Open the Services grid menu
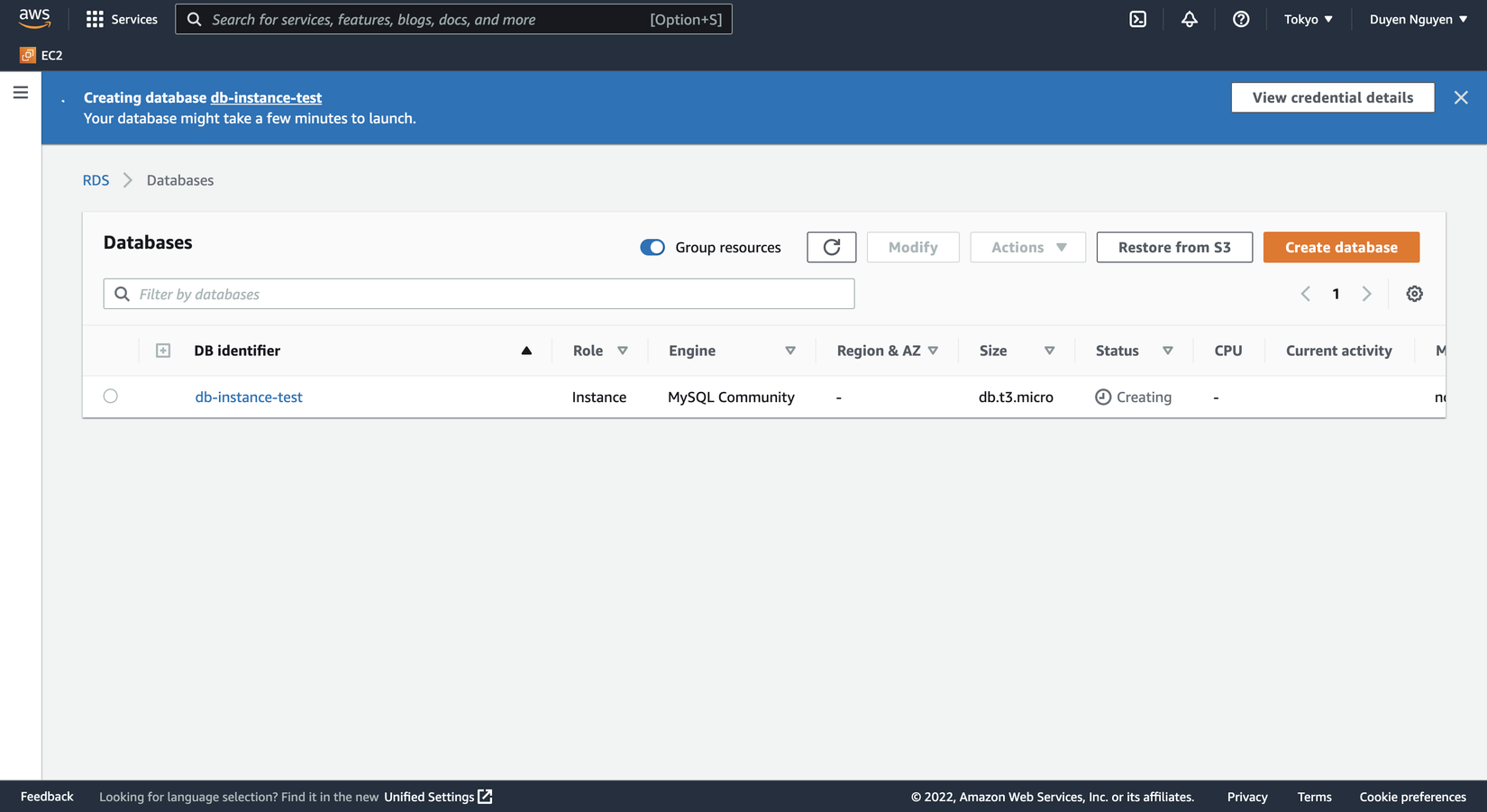 [x=122, y=19]
